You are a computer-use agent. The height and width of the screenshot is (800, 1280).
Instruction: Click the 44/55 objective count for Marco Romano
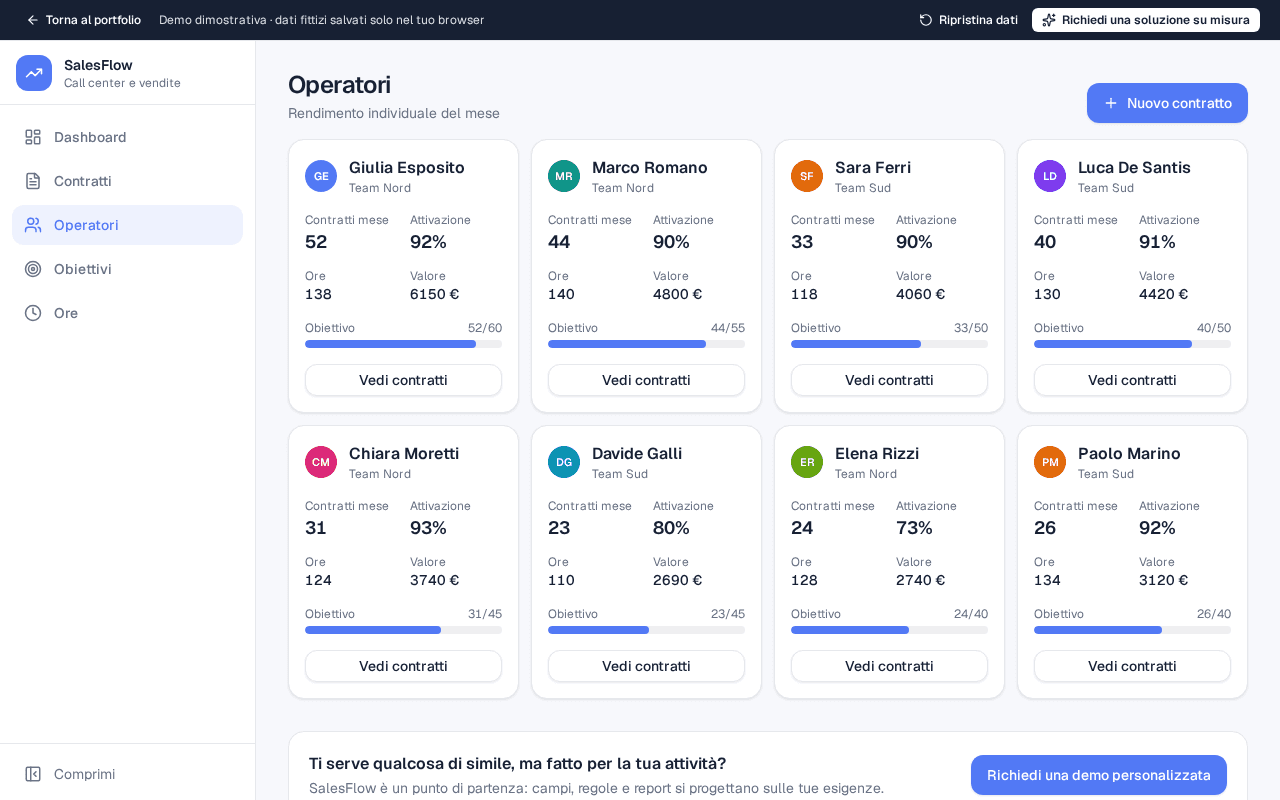click(x=728, y=328)
